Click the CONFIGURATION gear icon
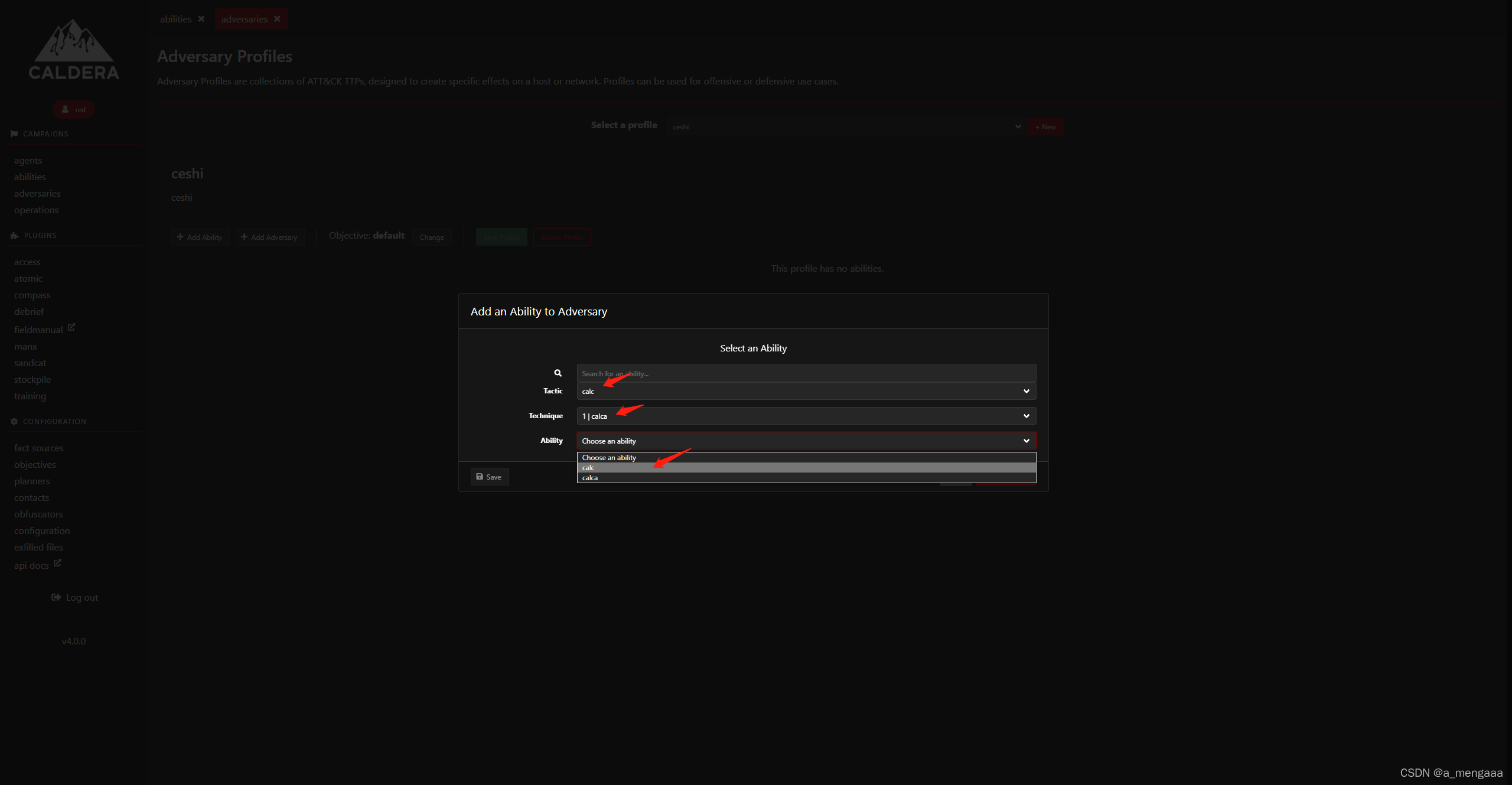 (13, 421)
